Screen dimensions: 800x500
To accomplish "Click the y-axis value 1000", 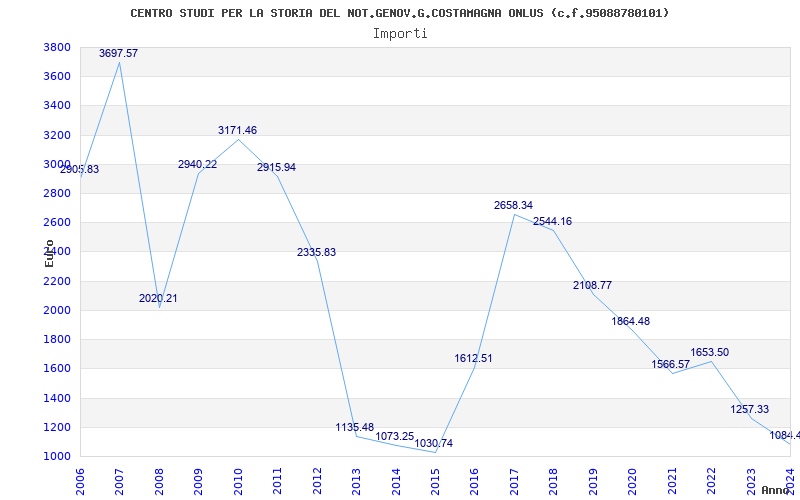I will tap(57, 456).
